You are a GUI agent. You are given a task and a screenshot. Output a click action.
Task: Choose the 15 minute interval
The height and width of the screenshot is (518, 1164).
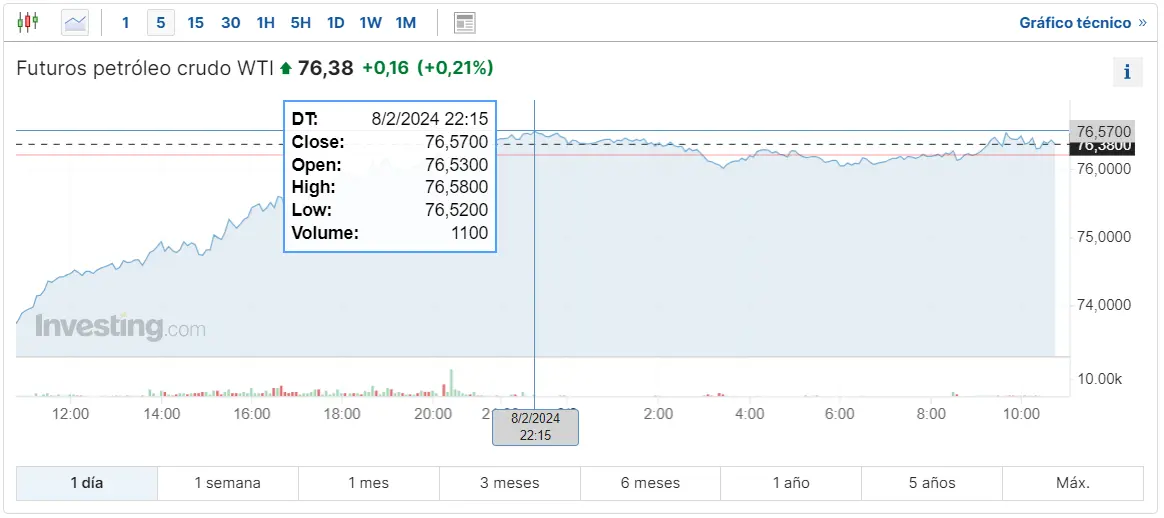196,22
